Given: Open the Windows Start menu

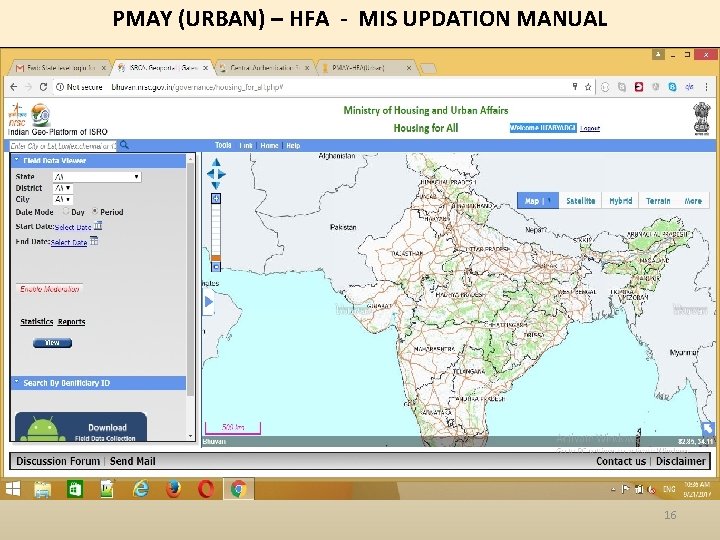Looking at the screenshot, I should click(x=13, y=489).
